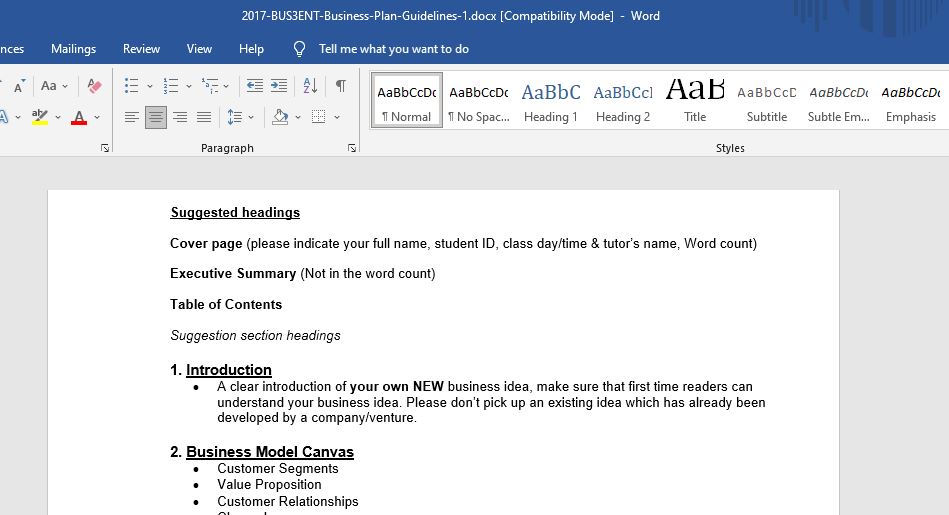
Task: Open the Help tab
Action: [x=251, y=49]
